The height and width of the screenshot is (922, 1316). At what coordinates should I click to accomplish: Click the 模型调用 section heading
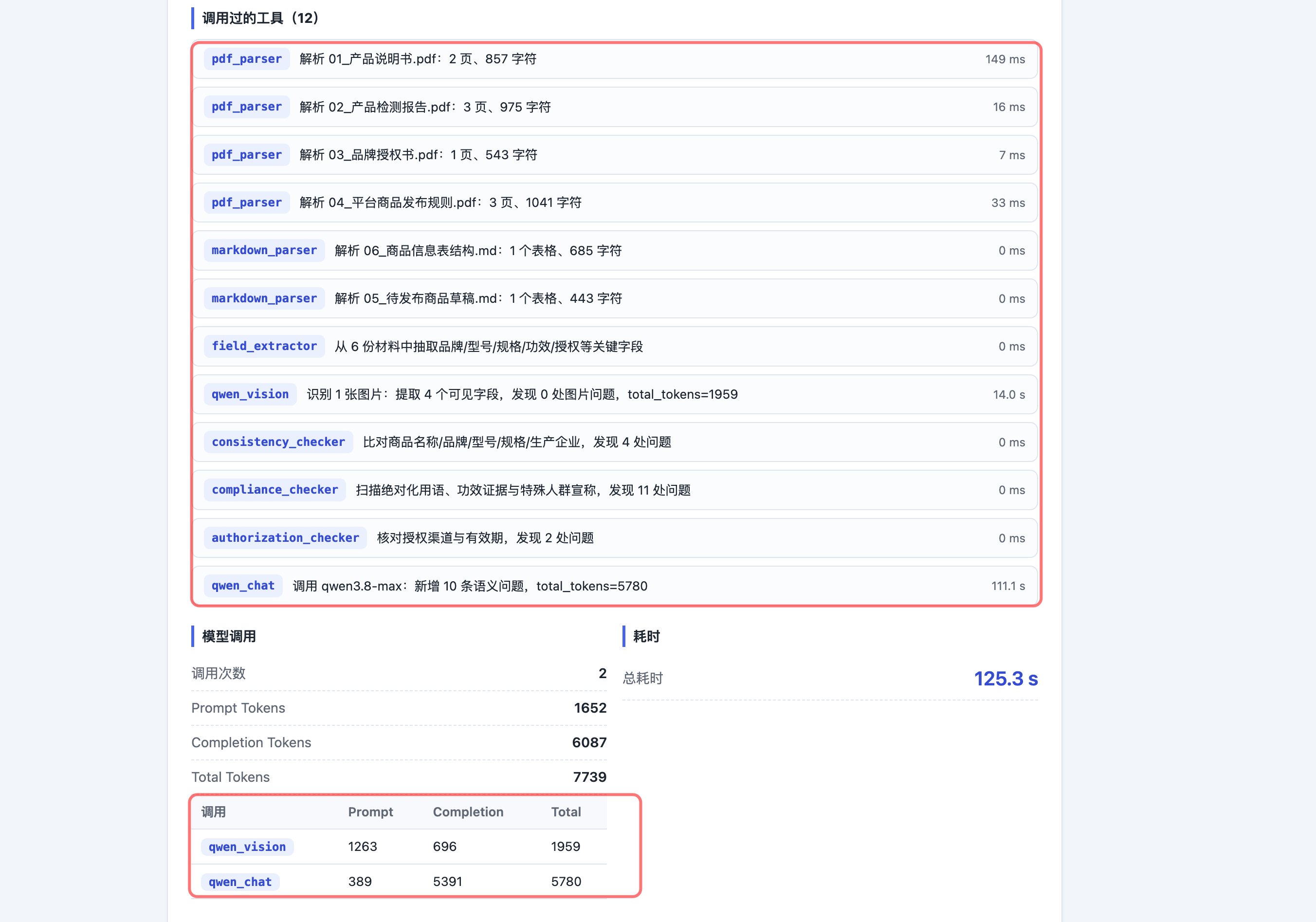[229, 636]
